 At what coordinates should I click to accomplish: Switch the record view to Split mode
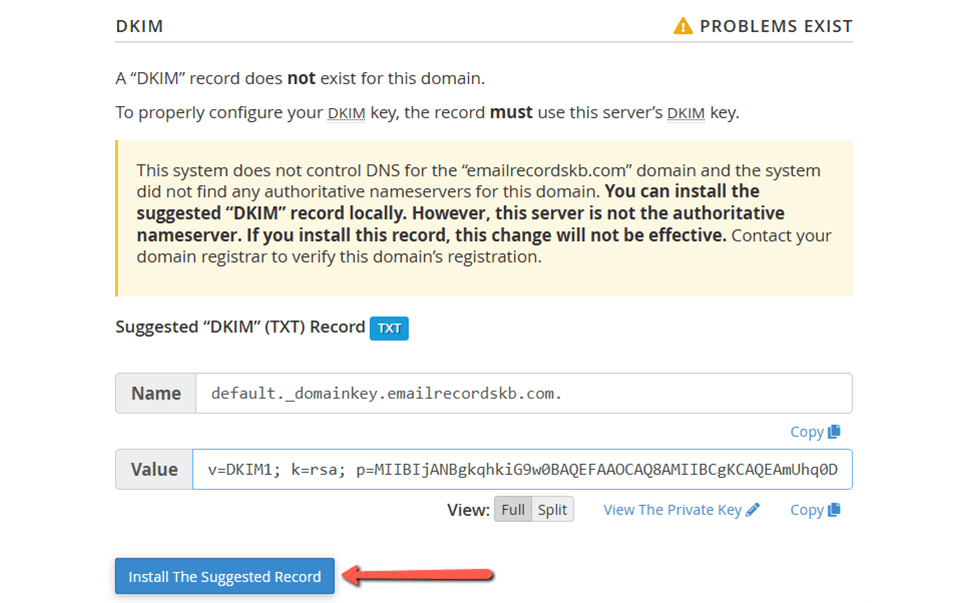click(x=554, y=509)
